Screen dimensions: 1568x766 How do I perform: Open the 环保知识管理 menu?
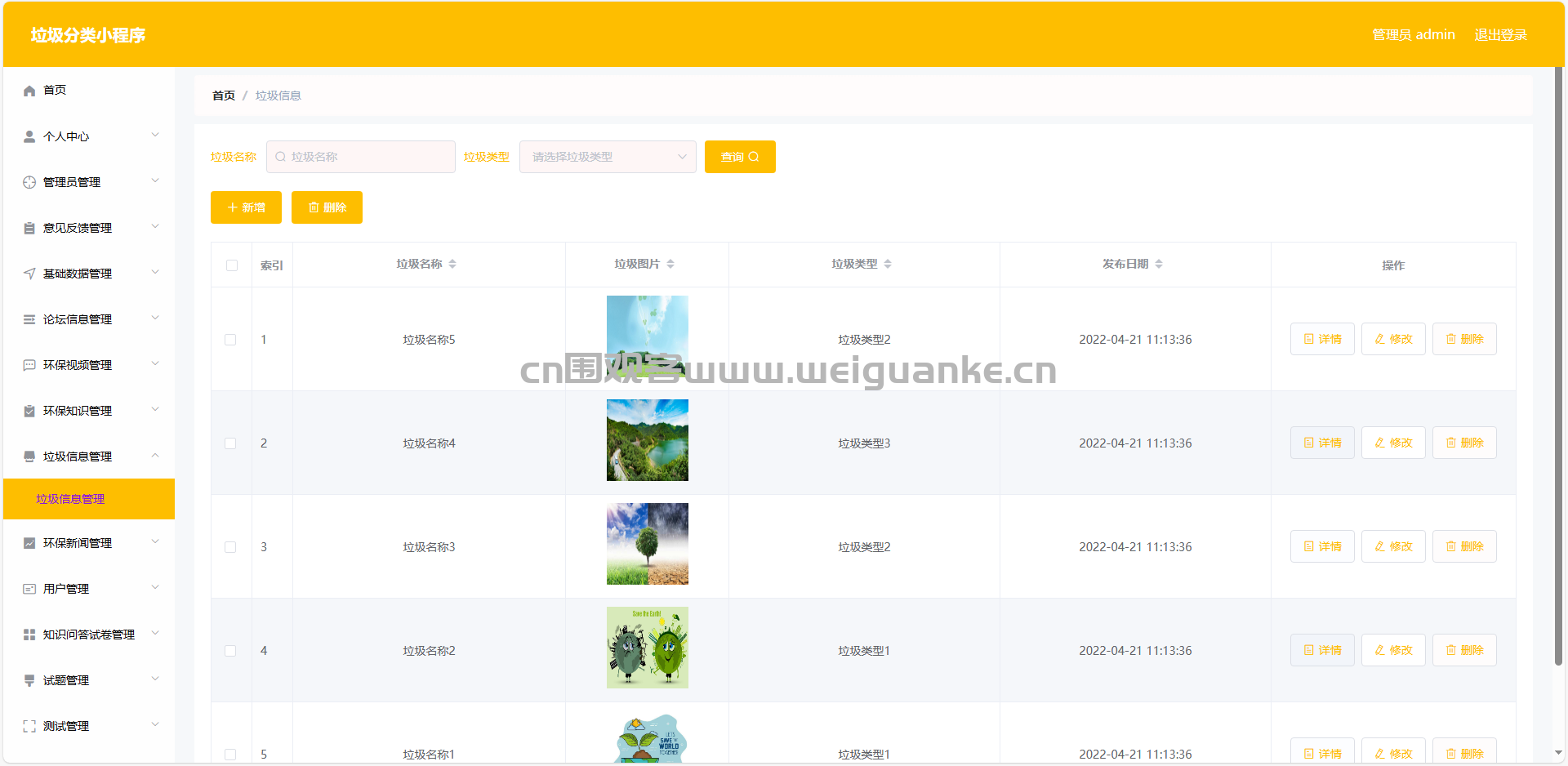tap(89, 411)
